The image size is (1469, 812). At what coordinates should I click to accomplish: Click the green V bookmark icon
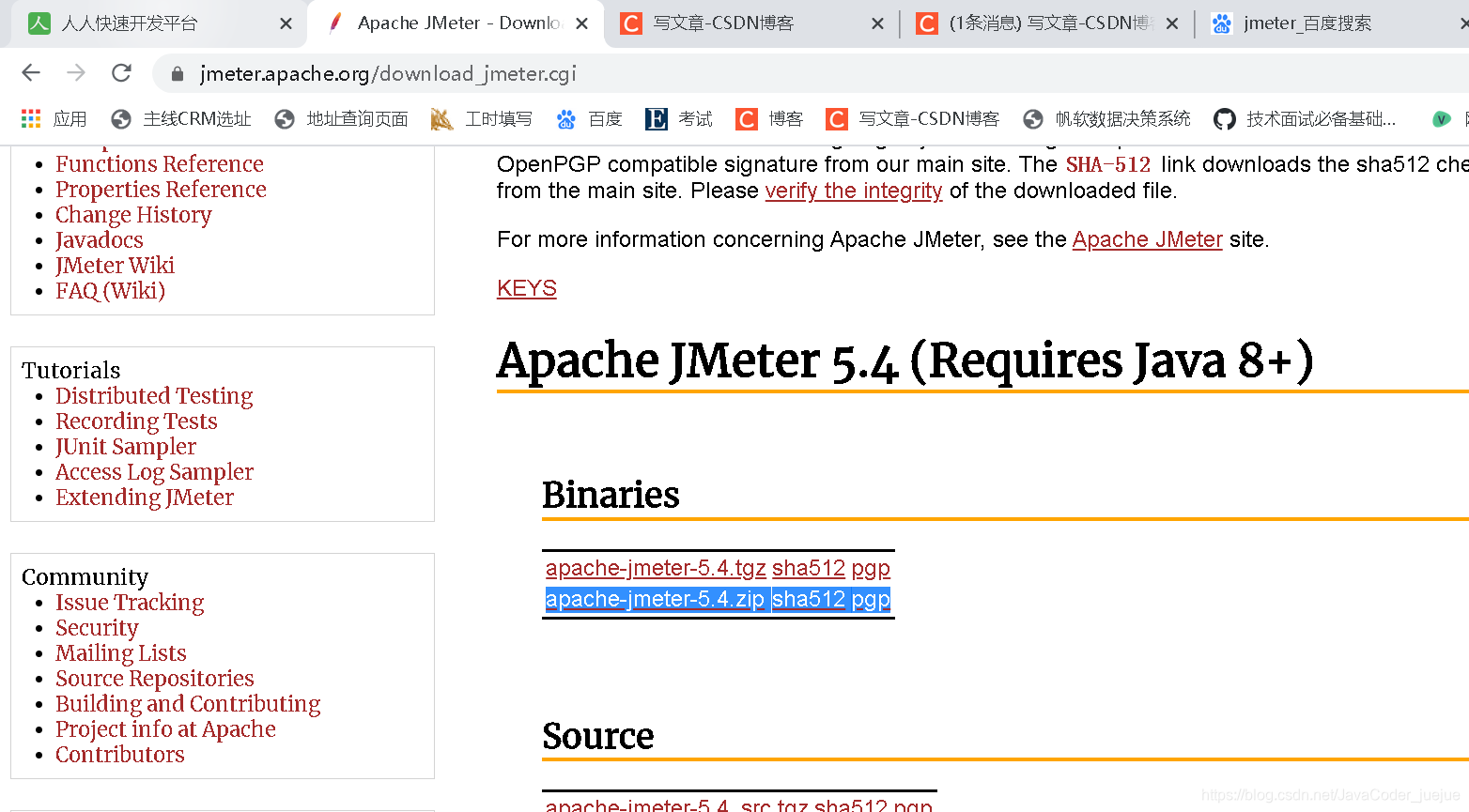click(x=1441, y=119)
